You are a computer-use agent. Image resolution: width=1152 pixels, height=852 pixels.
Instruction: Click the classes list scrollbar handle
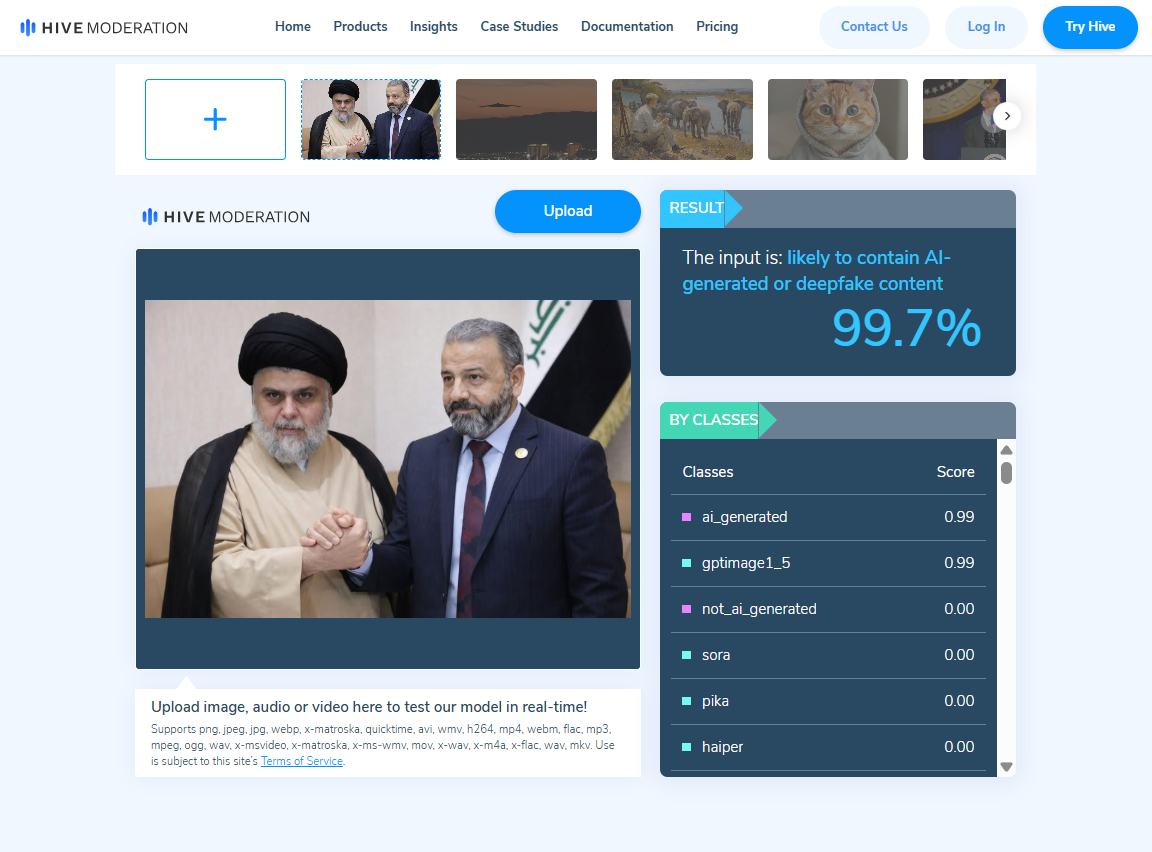pos(1007,473)
